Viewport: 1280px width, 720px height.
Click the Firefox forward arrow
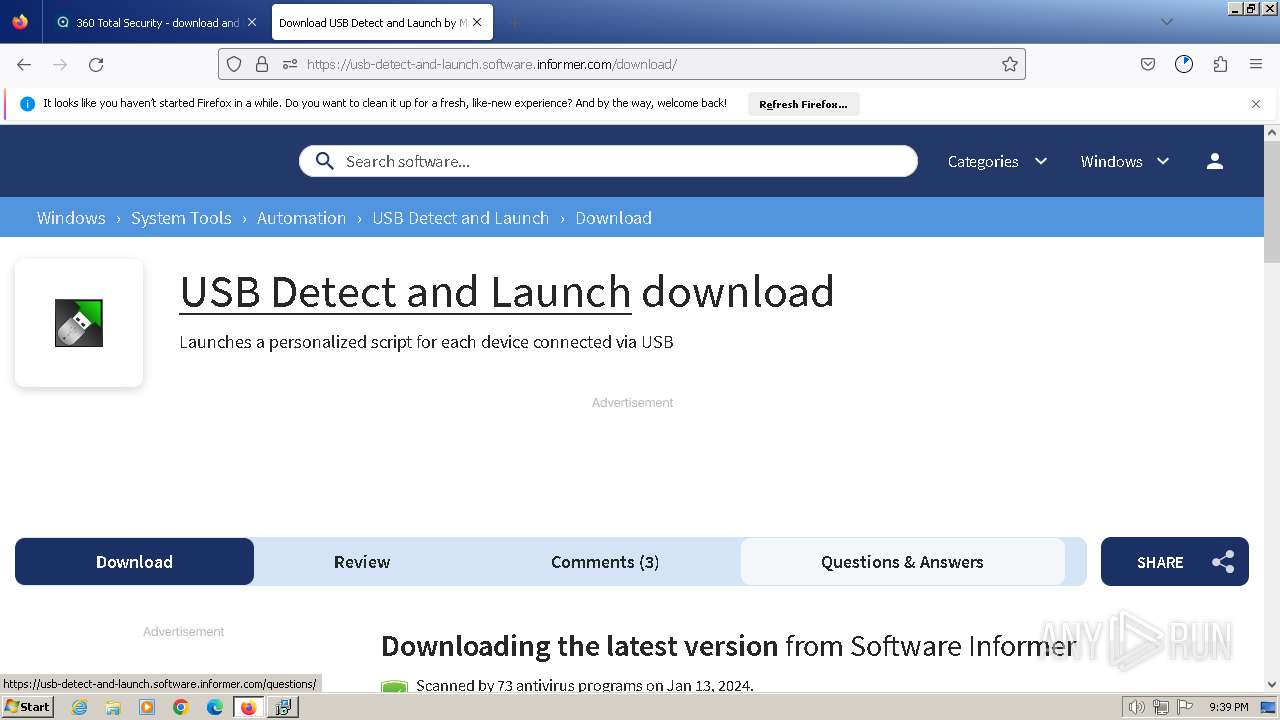pos(60,64)
